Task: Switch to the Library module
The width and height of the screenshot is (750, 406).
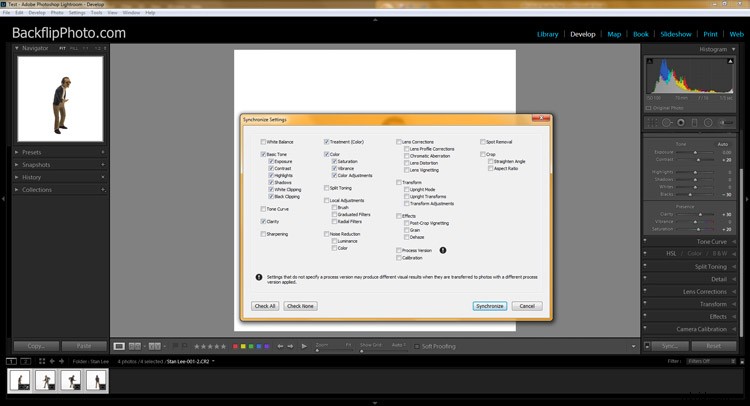Action: (x=547, y=33)
